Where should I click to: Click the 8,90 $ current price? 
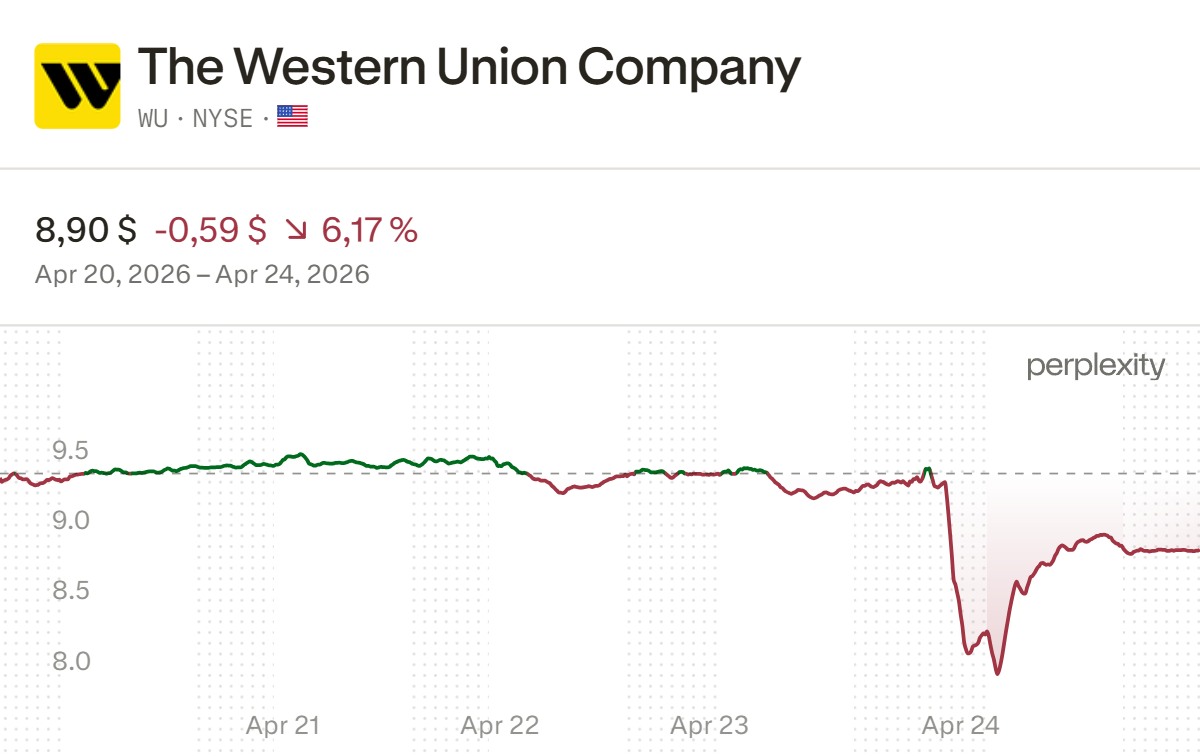[86, 231]
